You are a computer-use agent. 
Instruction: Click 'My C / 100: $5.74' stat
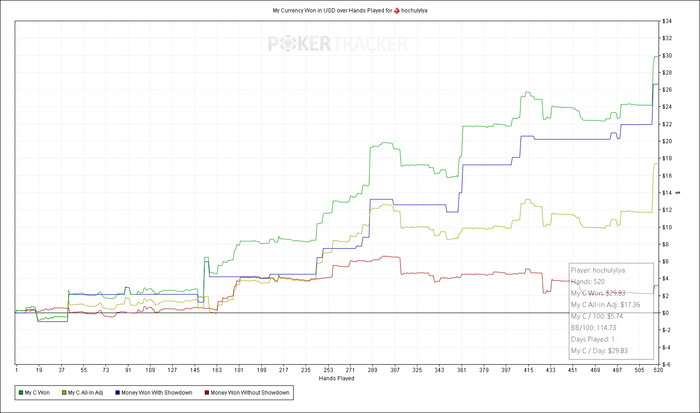(x=597, y=316)
